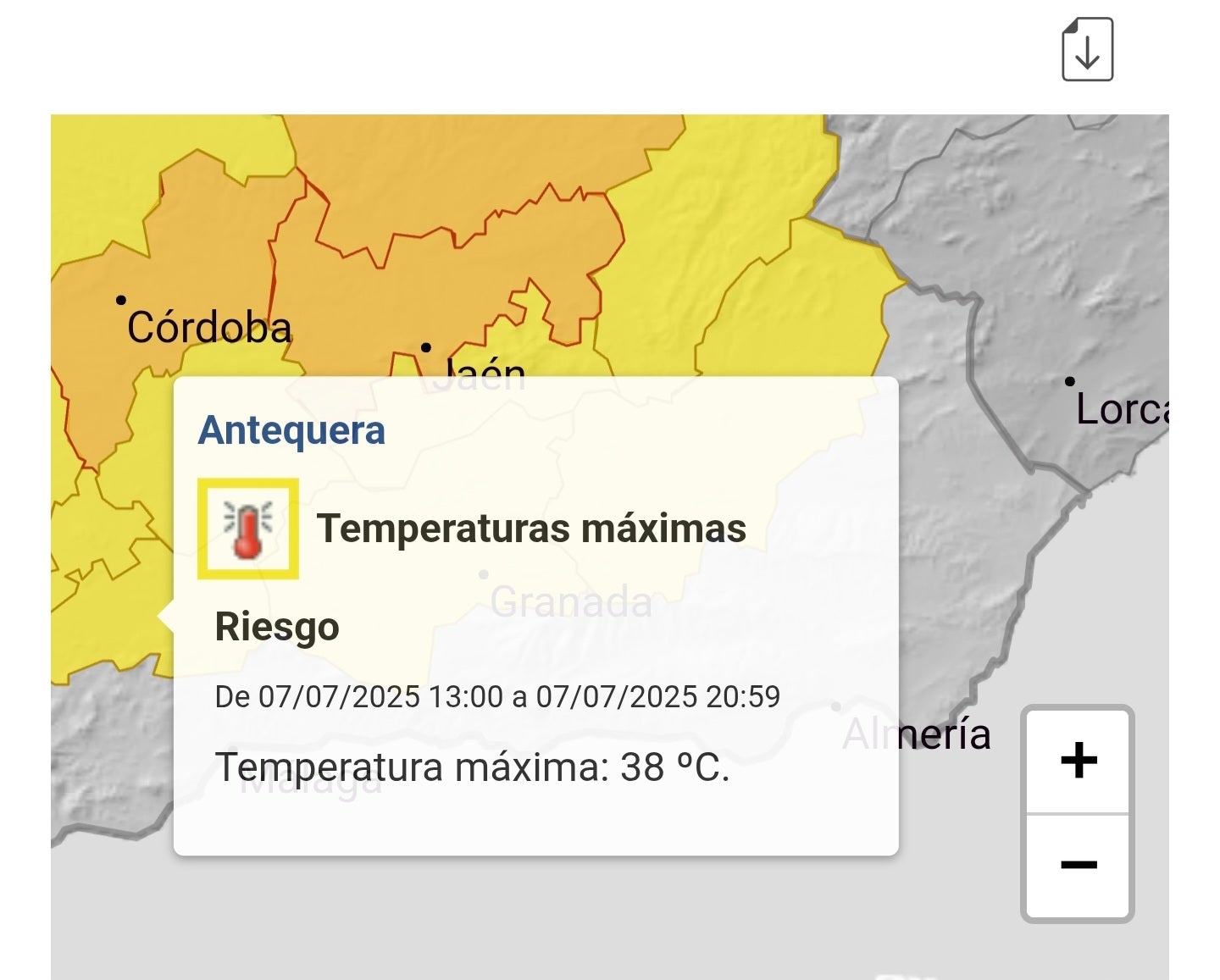Screen dimensions: 1220x980
Task: Click the Lorca city dot marker
Action: tap(1070, 381)
